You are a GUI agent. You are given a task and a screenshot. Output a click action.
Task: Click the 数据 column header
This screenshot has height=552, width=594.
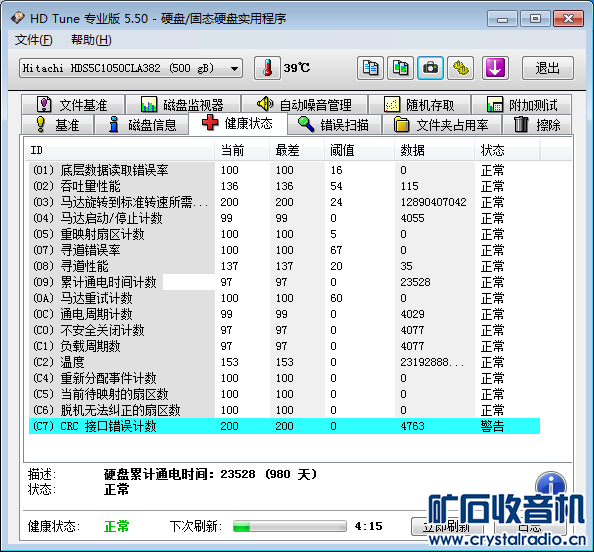434,150
